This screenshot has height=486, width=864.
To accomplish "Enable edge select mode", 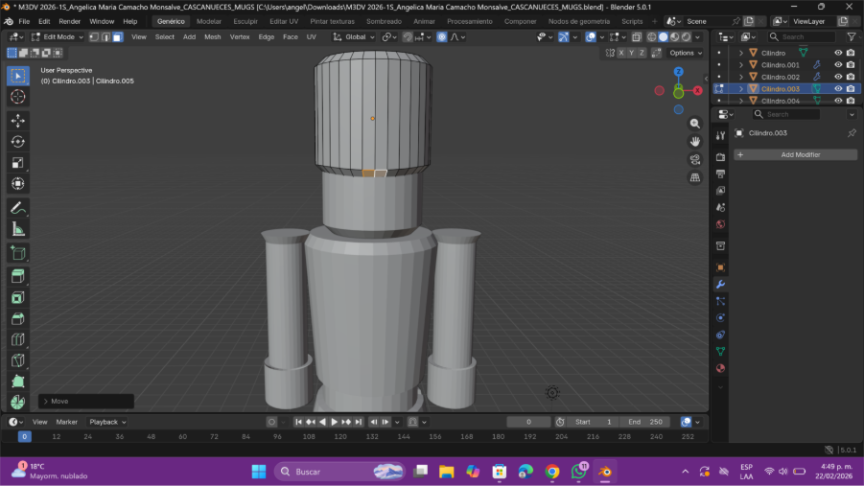I will click(106, 37).
